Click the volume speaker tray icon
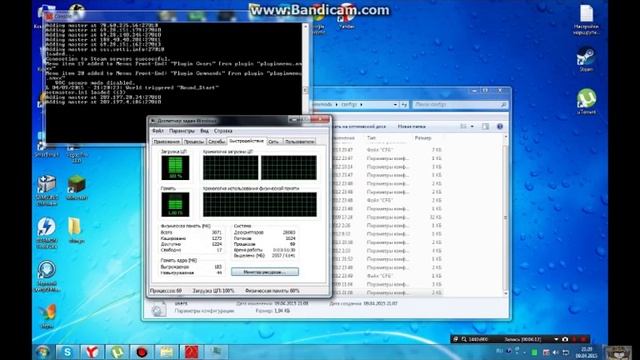Image resolution: width=640 pixels, height=360 pixels. [x=556, y=352]
